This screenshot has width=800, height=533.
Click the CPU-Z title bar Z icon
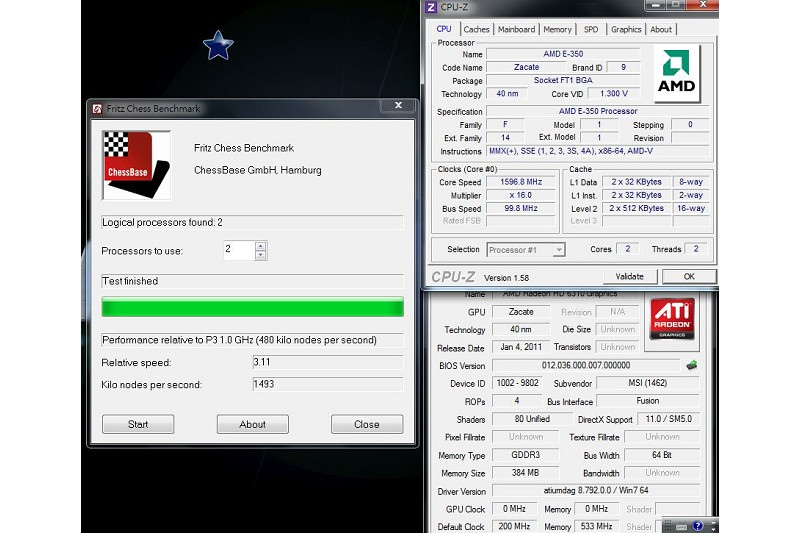pyautogui.click(x=431, y=7)
